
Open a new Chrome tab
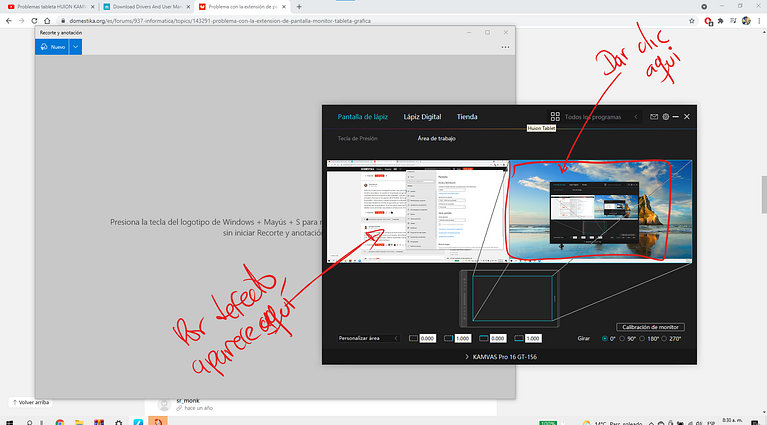click(x=299, y=7)
